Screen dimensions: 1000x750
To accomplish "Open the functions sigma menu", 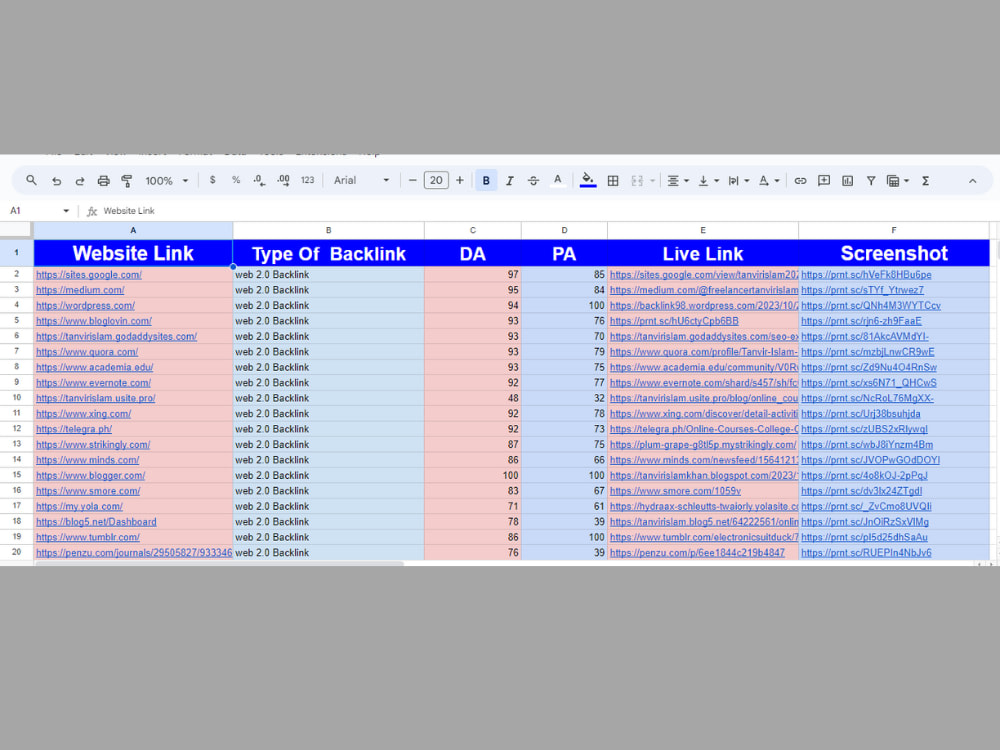I will (925, 181).
